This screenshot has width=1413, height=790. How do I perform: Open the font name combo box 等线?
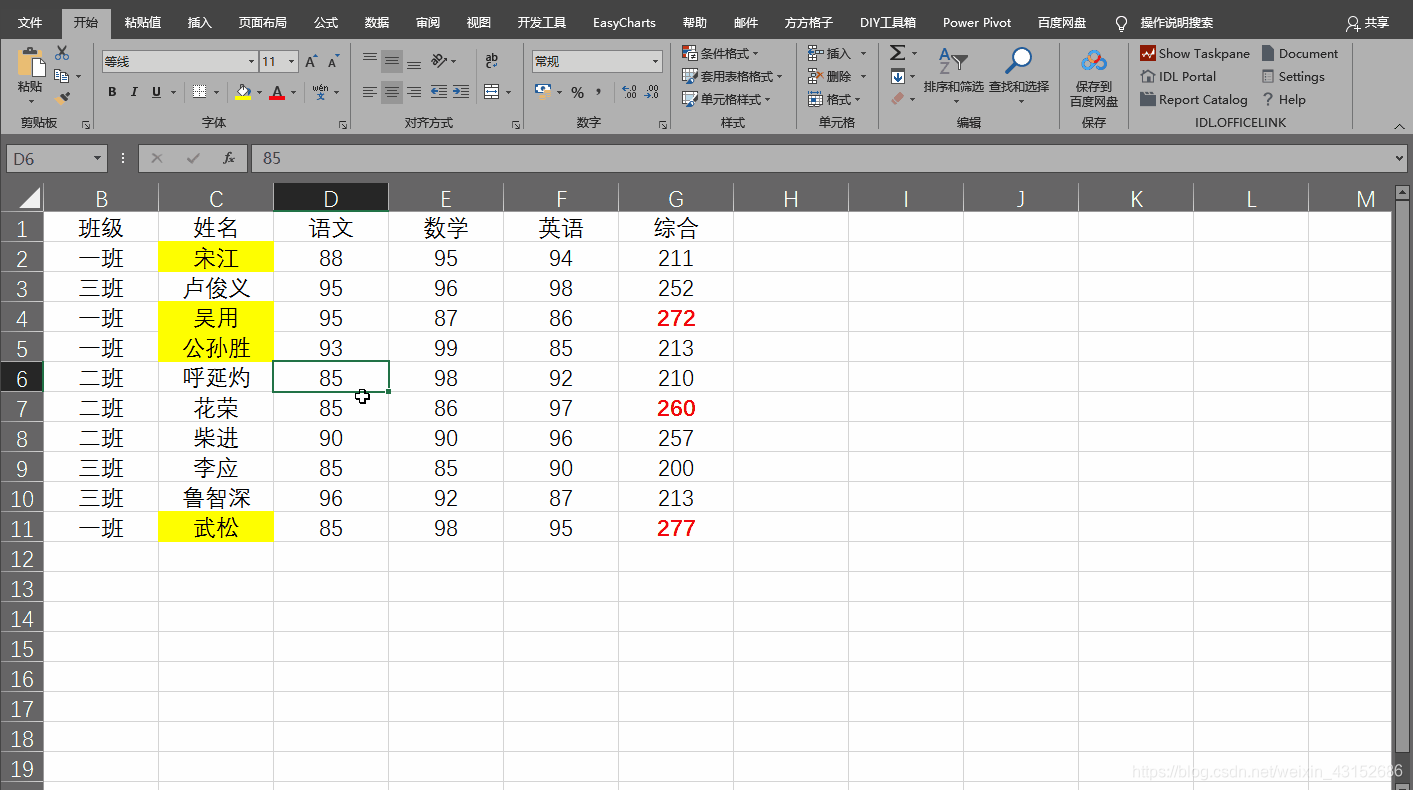point(180,62)
